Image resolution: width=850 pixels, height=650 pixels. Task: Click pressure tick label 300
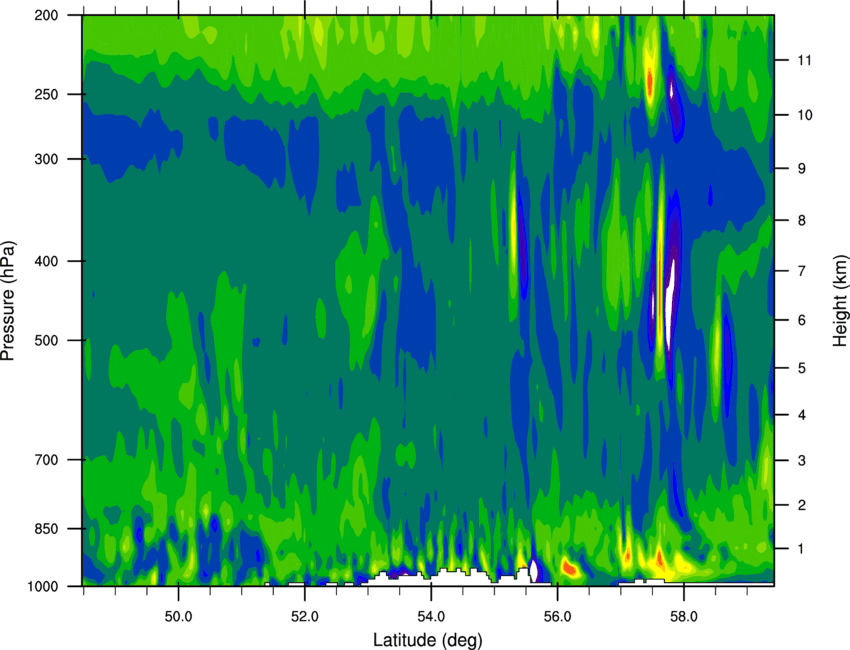click(46, 159)
